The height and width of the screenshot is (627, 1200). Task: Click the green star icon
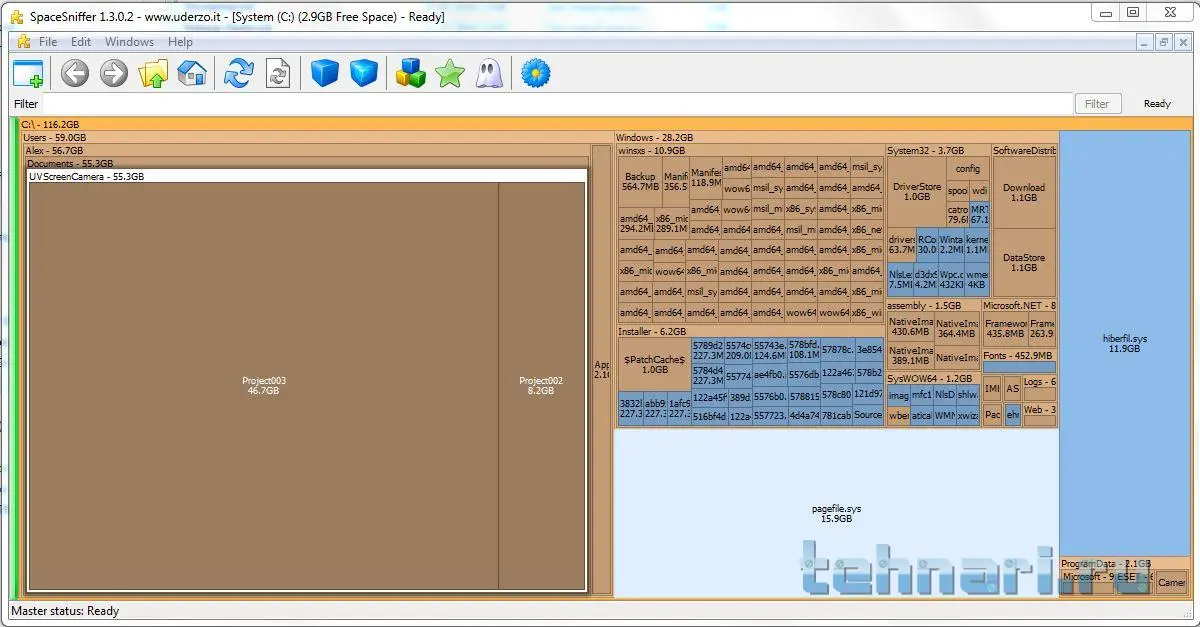click(x=450, y=73)
